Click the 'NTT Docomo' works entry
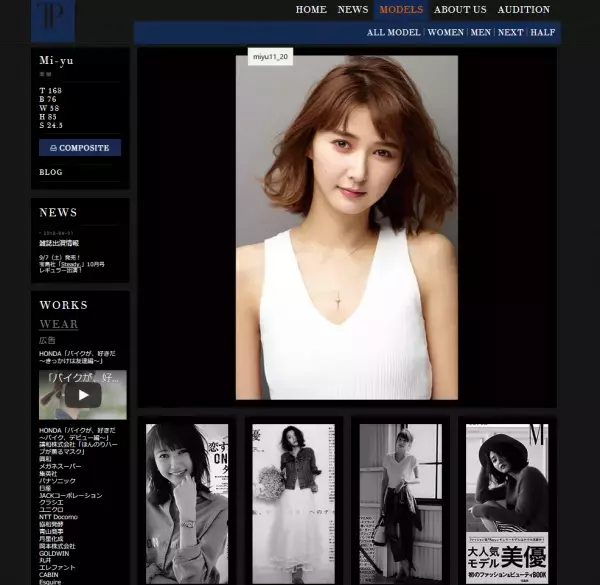 [59, 517]
